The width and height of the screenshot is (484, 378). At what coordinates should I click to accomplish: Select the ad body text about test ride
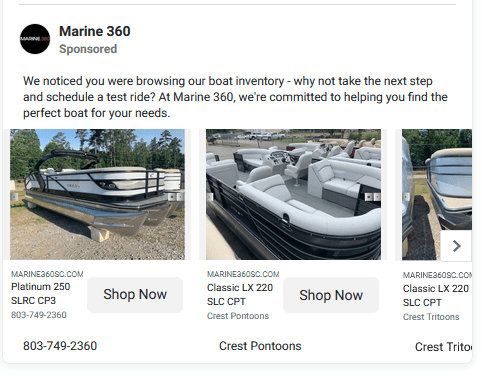235,97
